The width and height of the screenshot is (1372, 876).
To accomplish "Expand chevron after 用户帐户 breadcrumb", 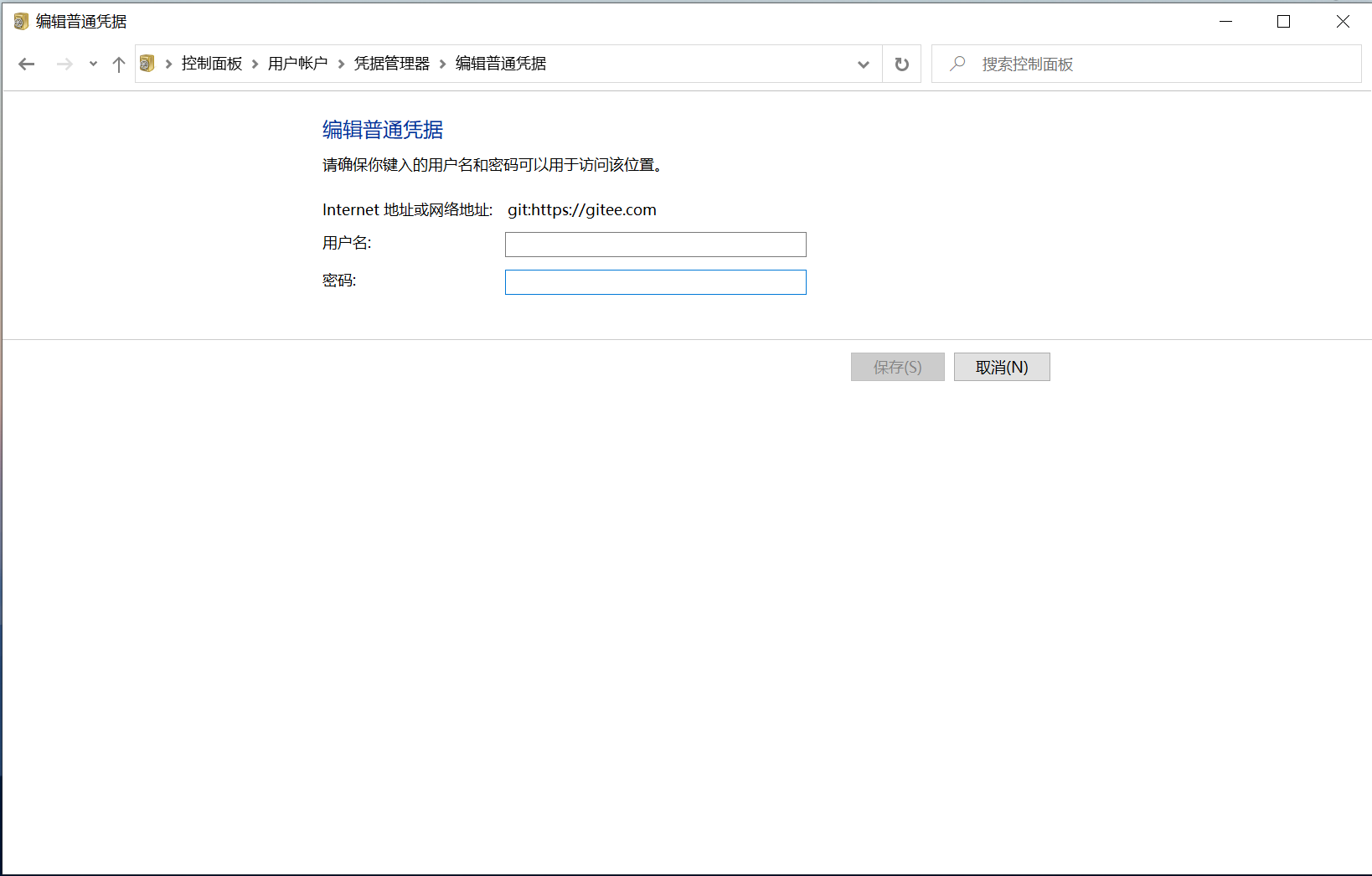I will pyautogui.click(x=341, y=64).
